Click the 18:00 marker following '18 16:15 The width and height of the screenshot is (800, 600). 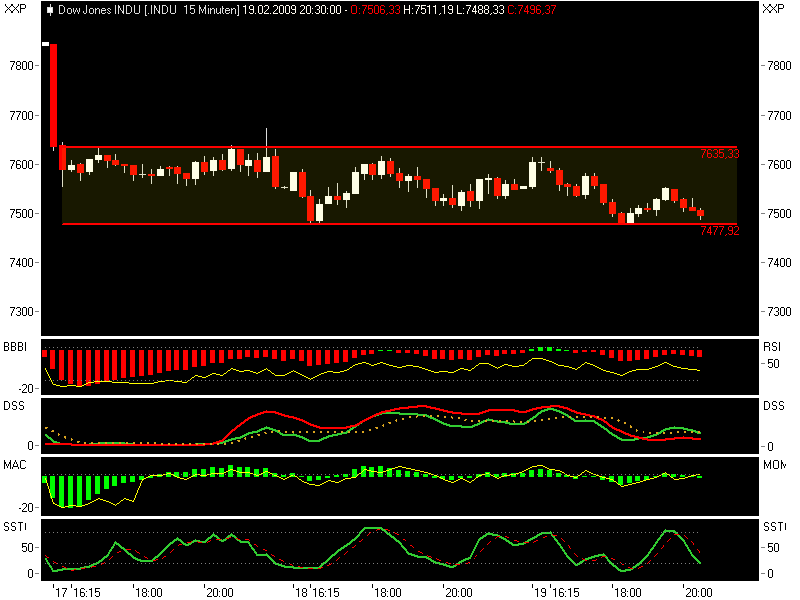point(388,592)
